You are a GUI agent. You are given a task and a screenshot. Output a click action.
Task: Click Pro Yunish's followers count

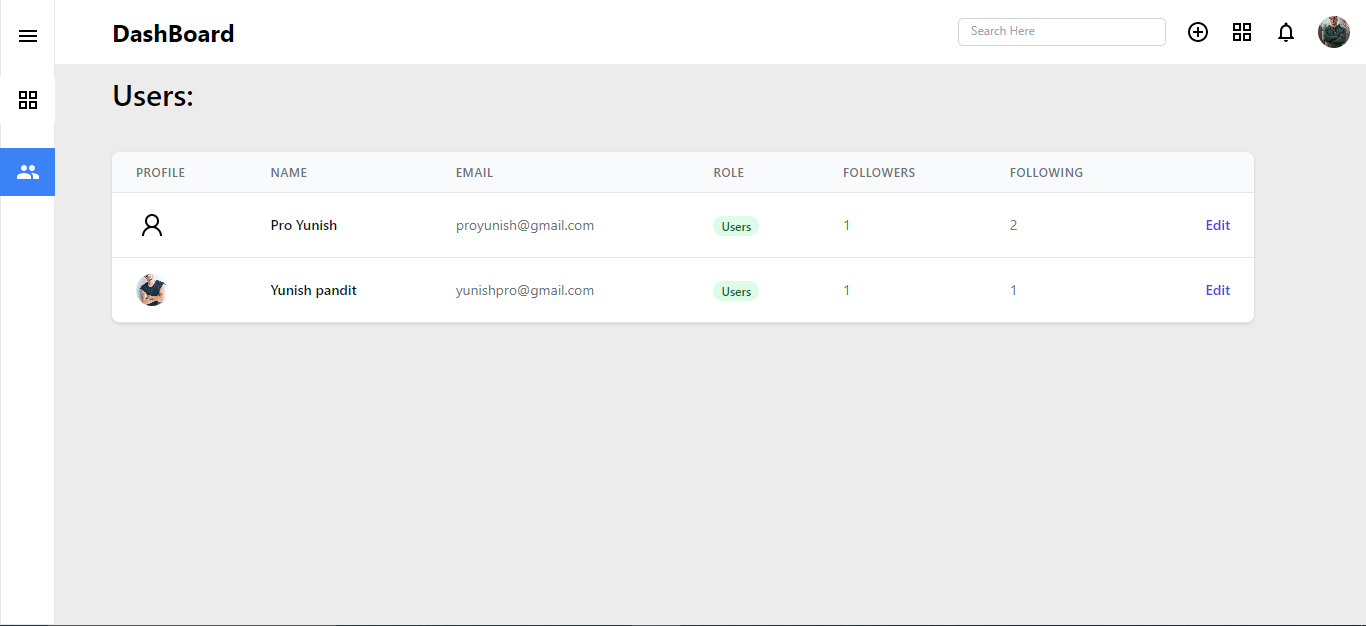(x=846, y=225)
